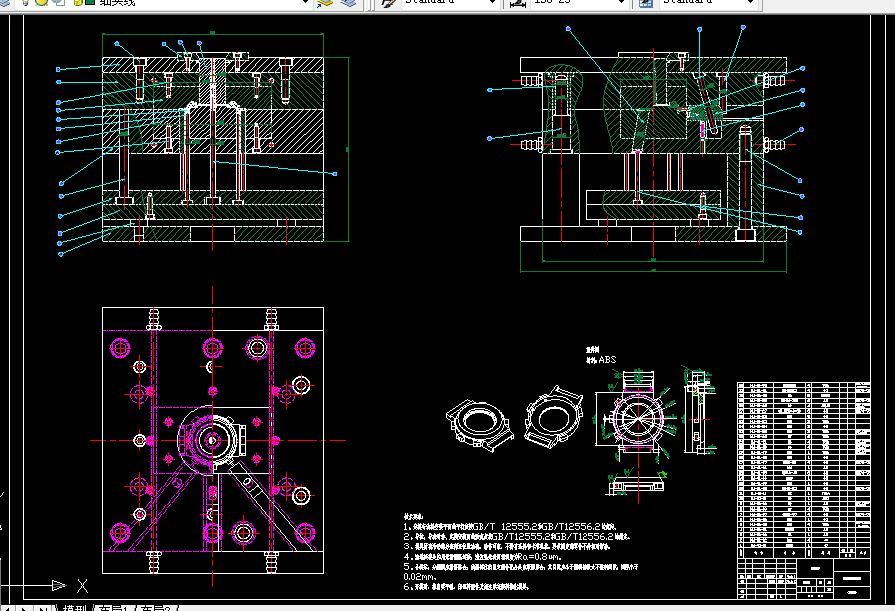
Task: Toggle the layer on/off lightbulb
Action: point(24,3)
